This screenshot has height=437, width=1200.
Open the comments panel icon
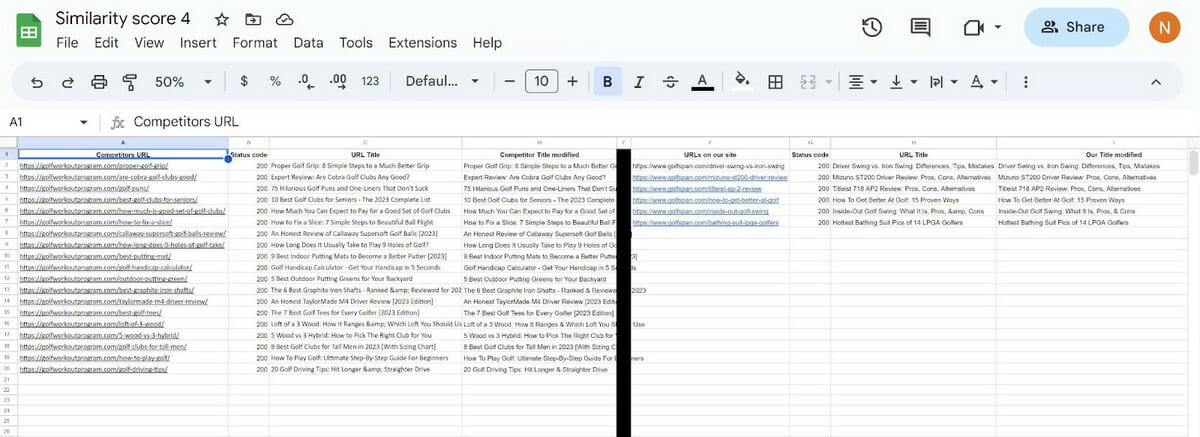[920, 27]
